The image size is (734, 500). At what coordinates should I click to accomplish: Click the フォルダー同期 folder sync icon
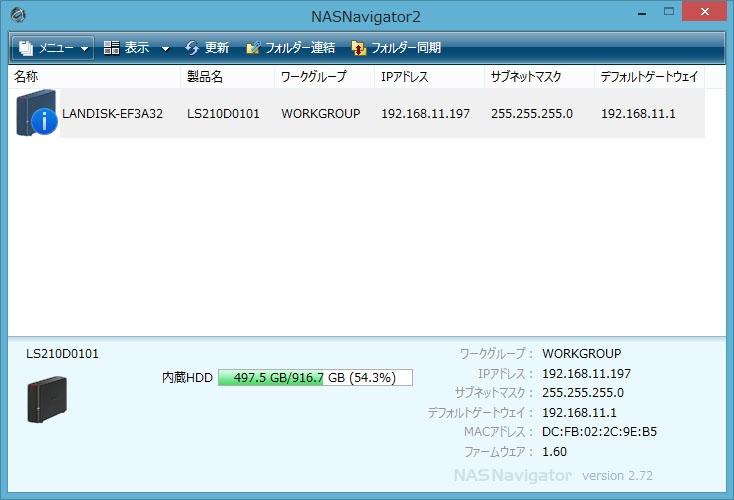tap(359, 48)
